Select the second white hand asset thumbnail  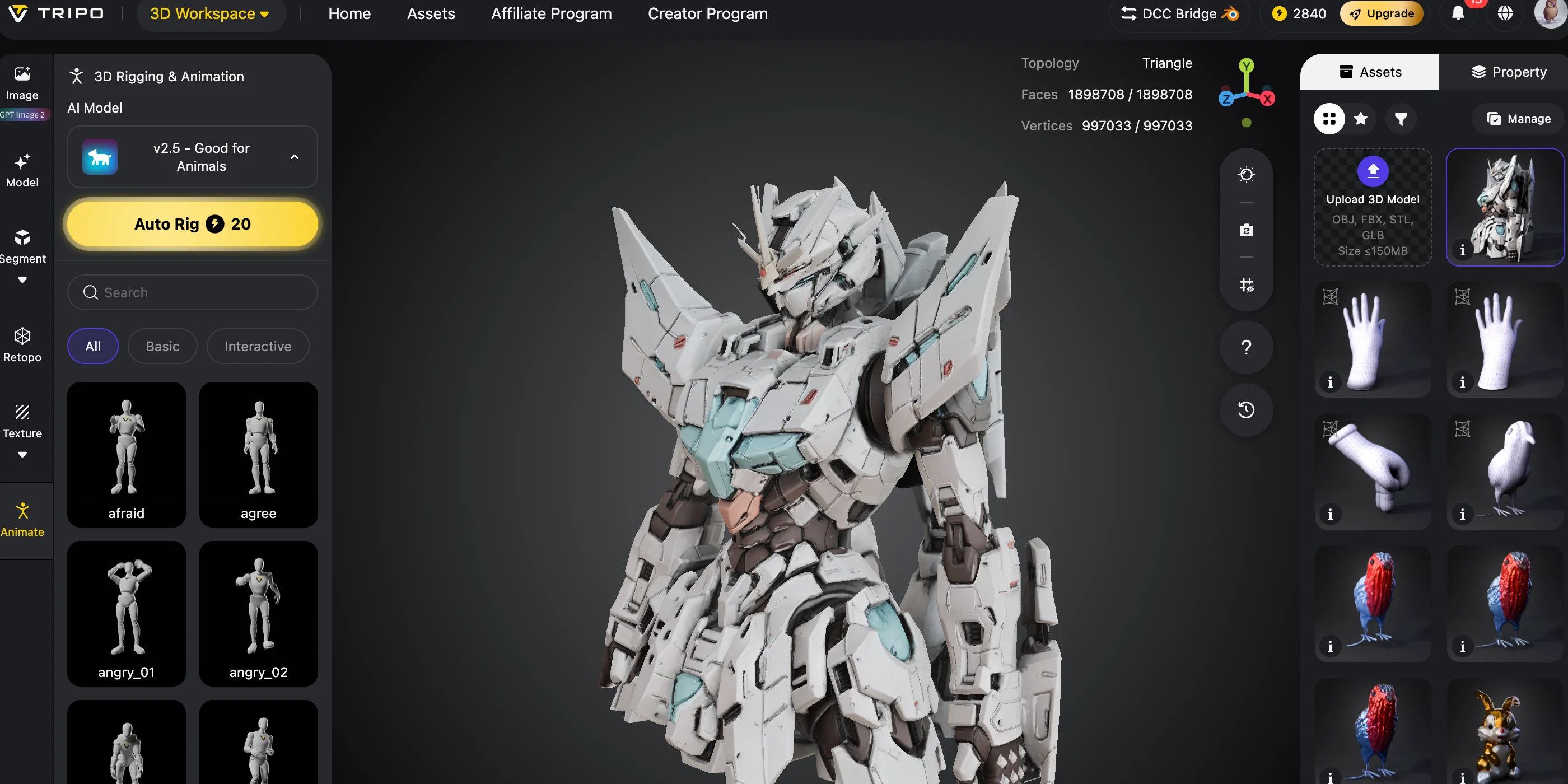(1505, 339)
